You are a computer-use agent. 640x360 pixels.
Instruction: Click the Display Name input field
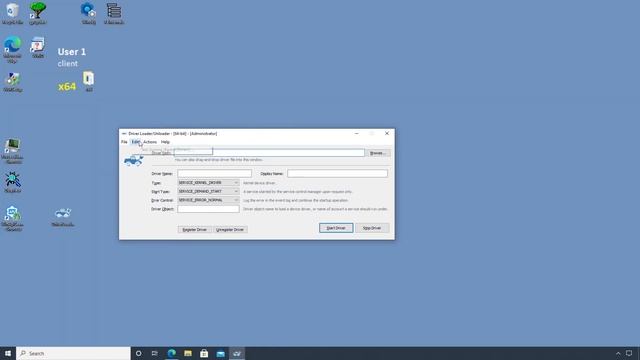coord(337,173)
